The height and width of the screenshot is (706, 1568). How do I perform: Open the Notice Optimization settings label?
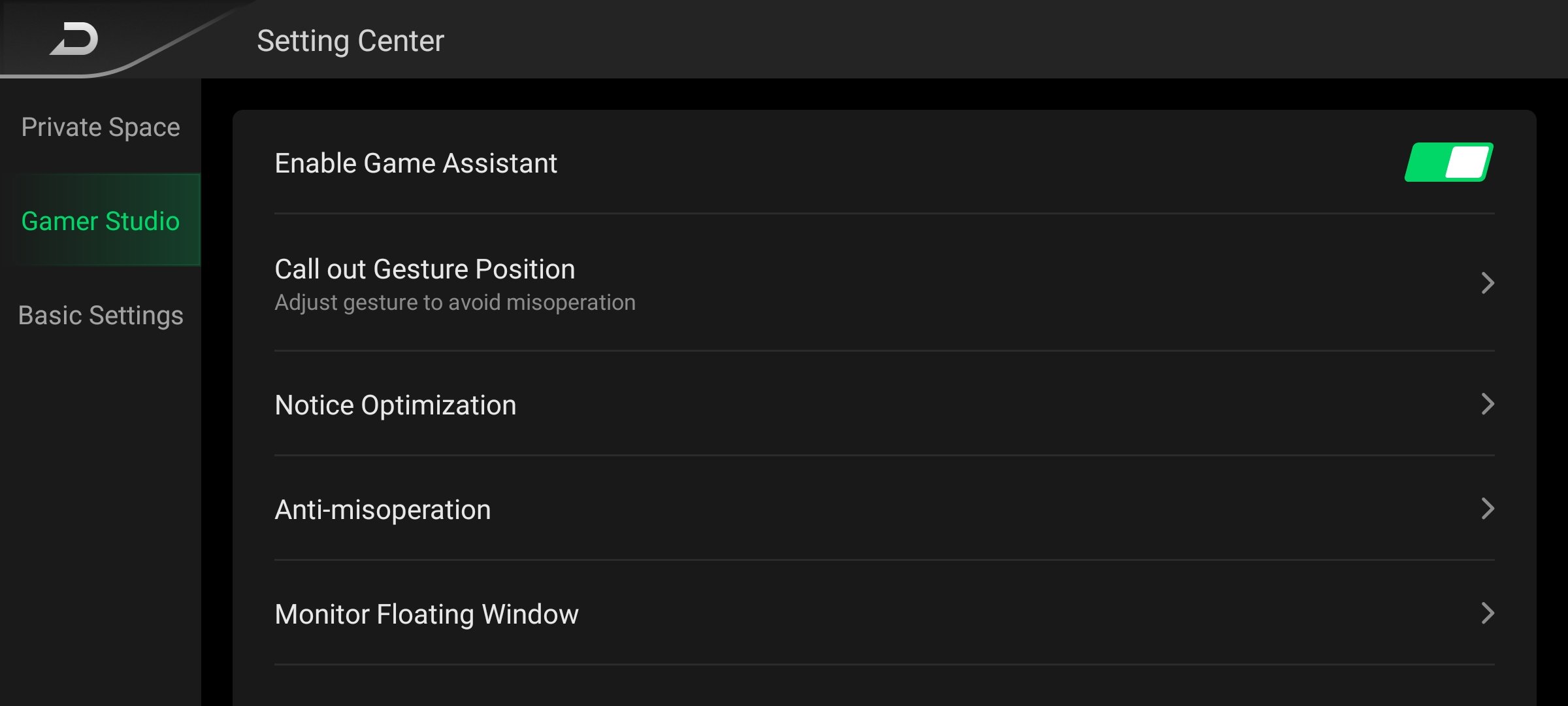coord(395,405)
